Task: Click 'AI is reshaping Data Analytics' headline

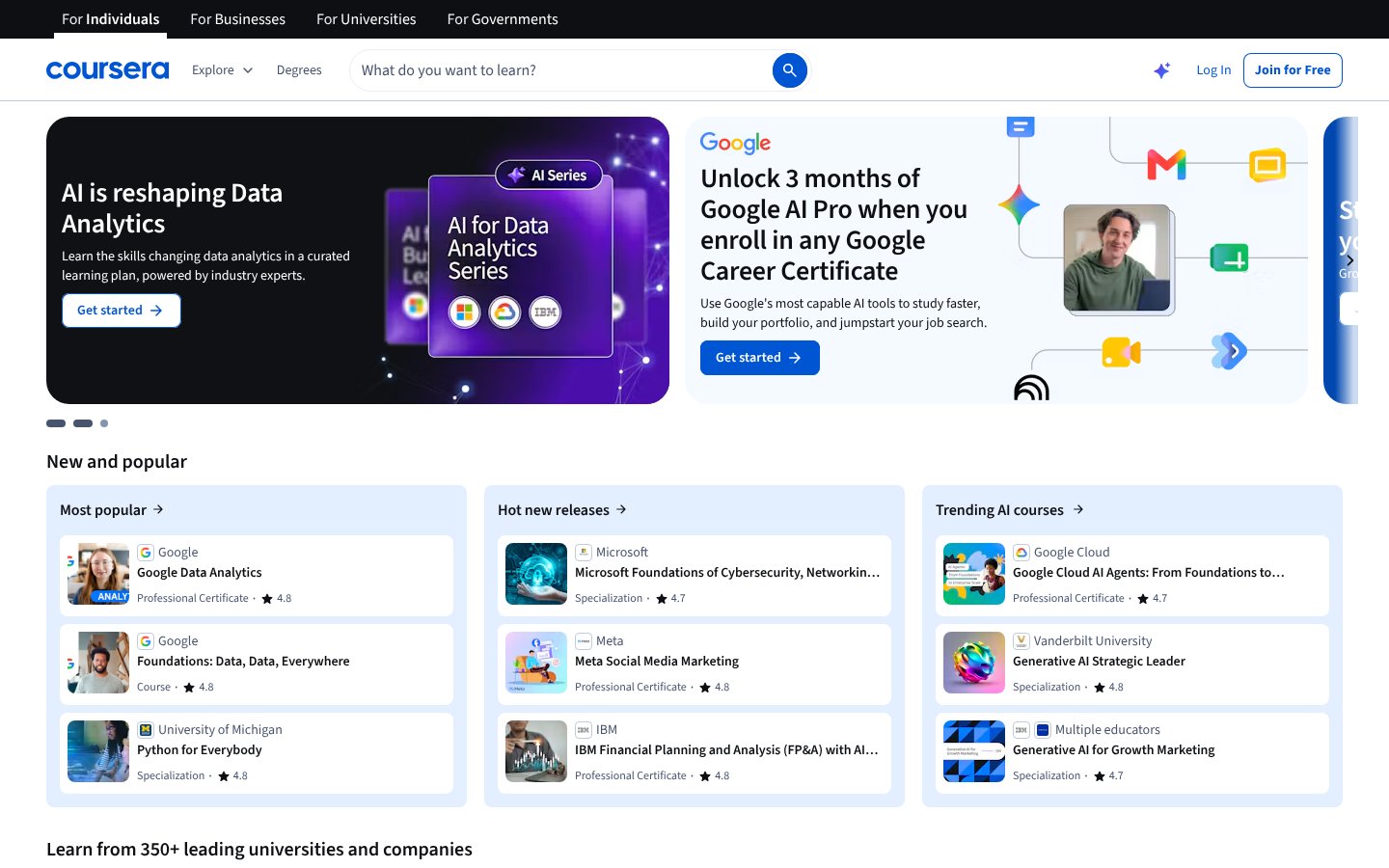Action: pos(172,208)
